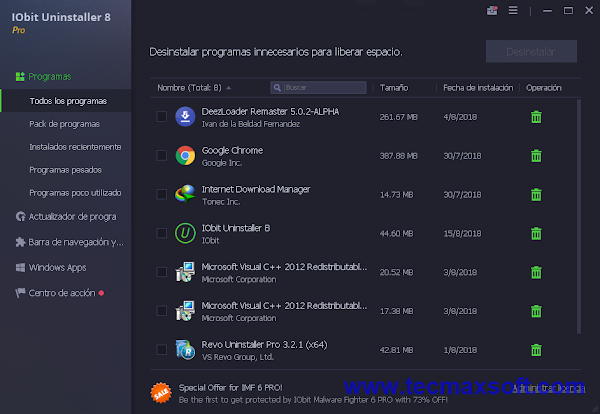
Task: Click the Google Chrome logo icon
Action: click(x=185, y=155)
